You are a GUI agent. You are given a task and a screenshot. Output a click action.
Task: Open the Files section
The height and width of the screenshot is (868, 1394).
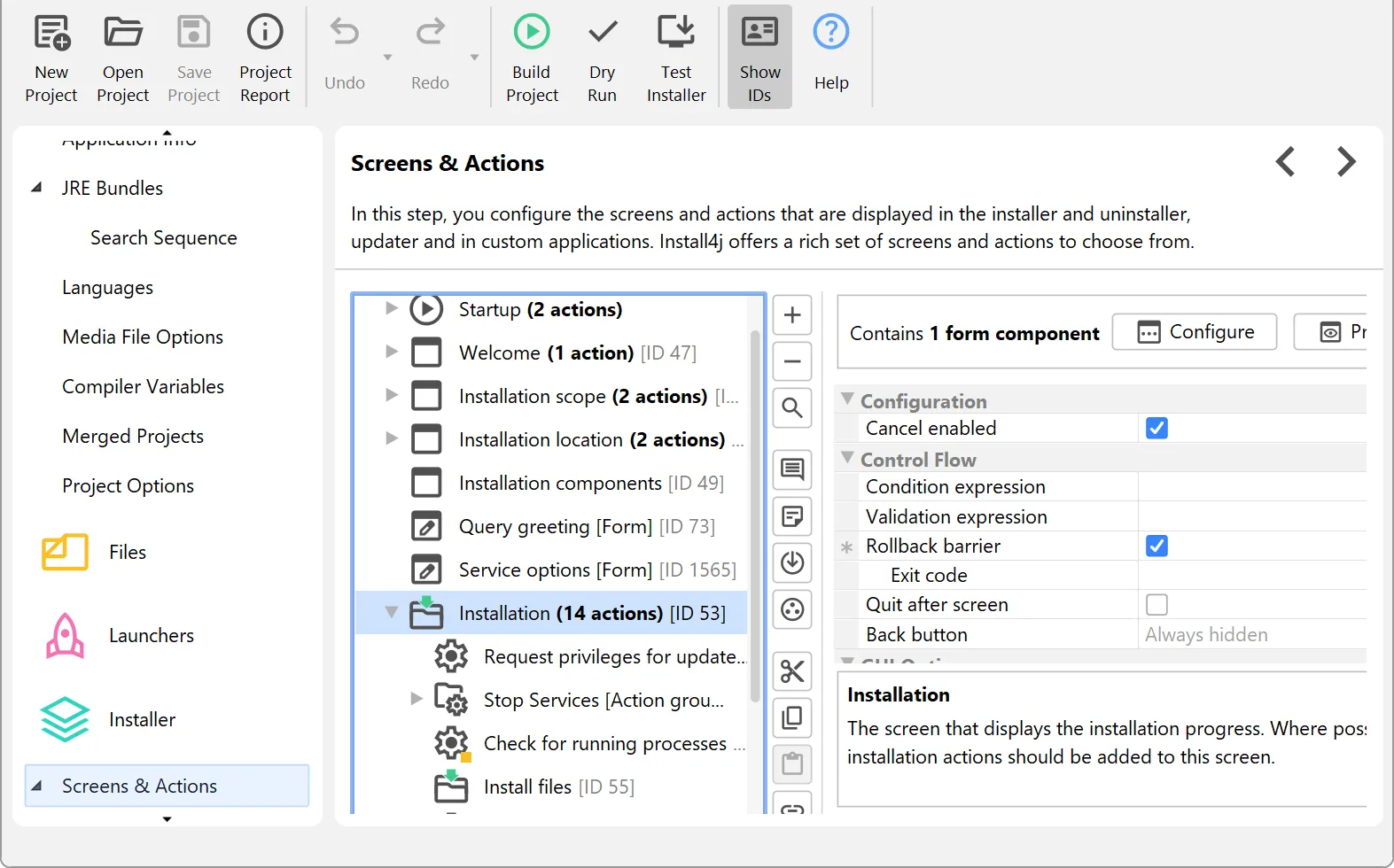click(x=95, y=552)
